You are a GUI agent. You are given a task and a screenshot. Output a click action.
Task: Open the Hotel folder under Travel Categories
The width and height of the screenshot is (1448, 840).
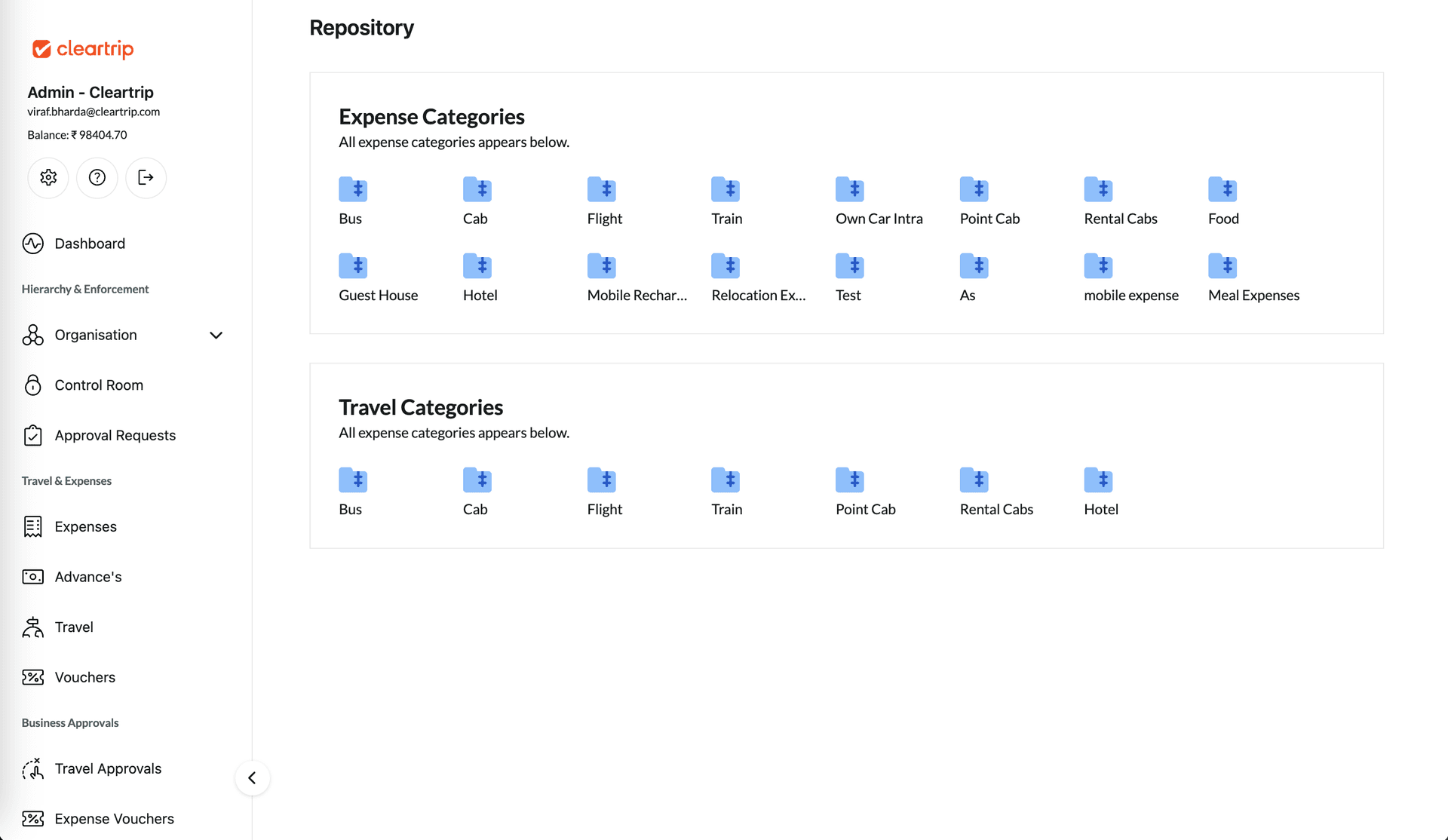(x=1099, y=480)
